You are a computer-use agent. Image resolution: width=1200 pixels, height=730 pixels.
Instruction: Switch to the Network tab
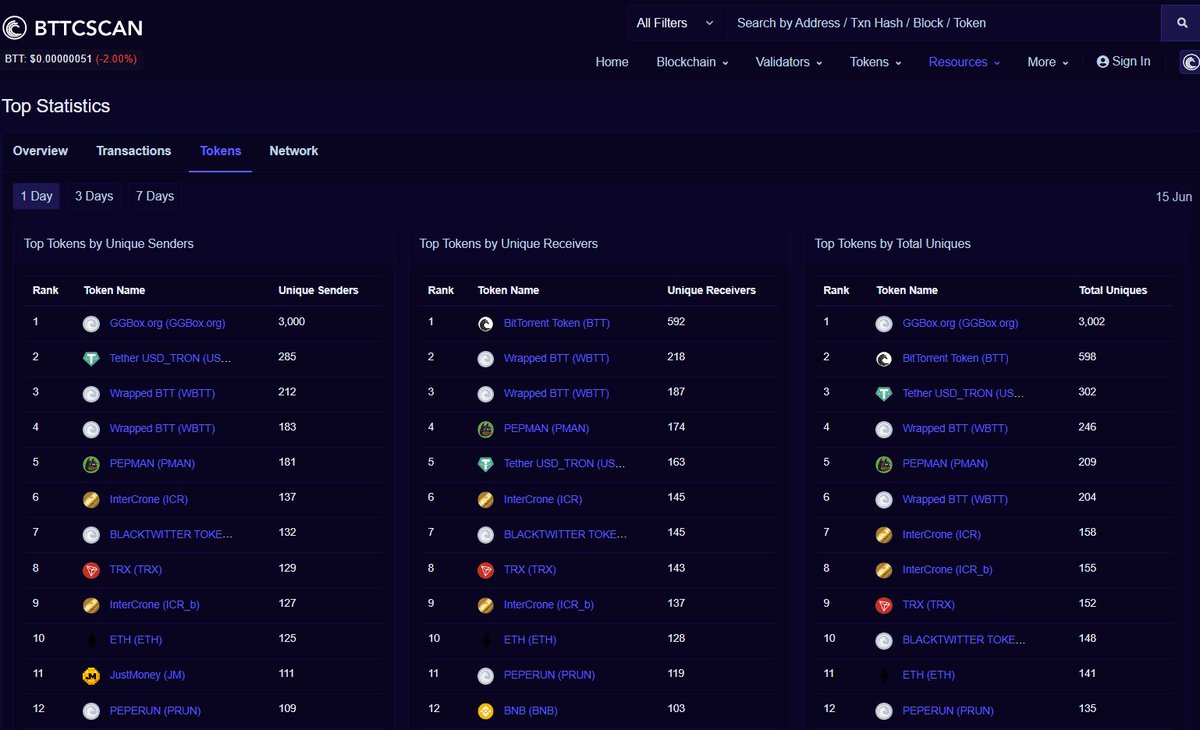point(294,151)
